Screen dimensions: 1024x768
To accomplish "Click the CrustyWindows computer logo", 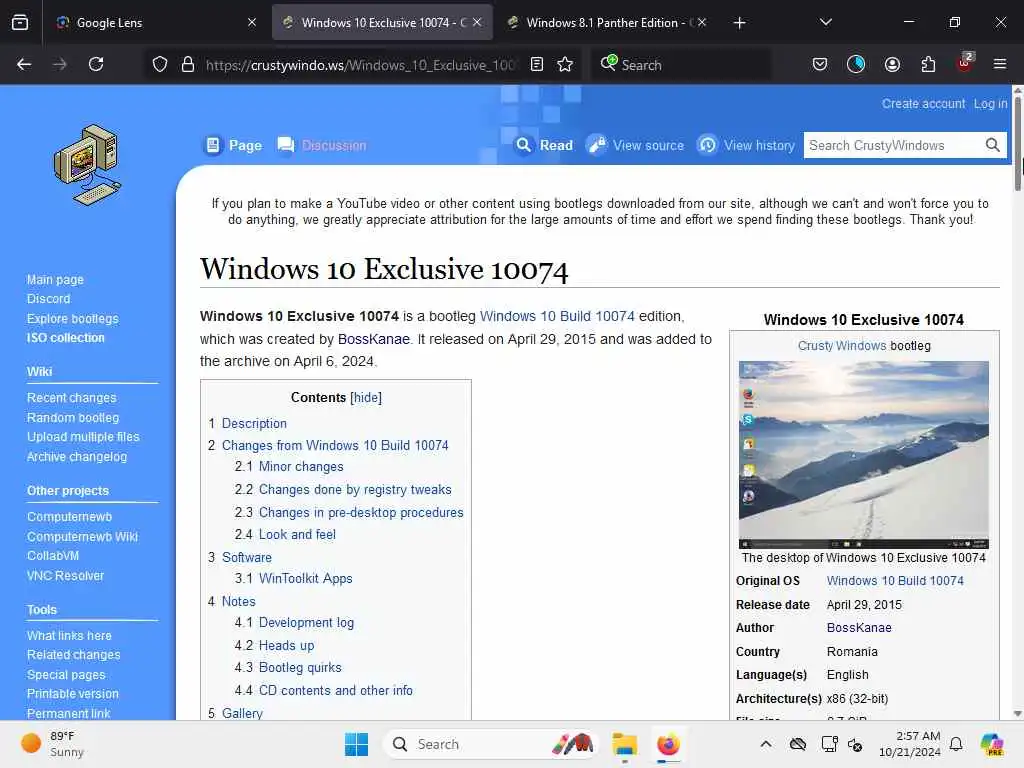I will (x=87, y=165).
